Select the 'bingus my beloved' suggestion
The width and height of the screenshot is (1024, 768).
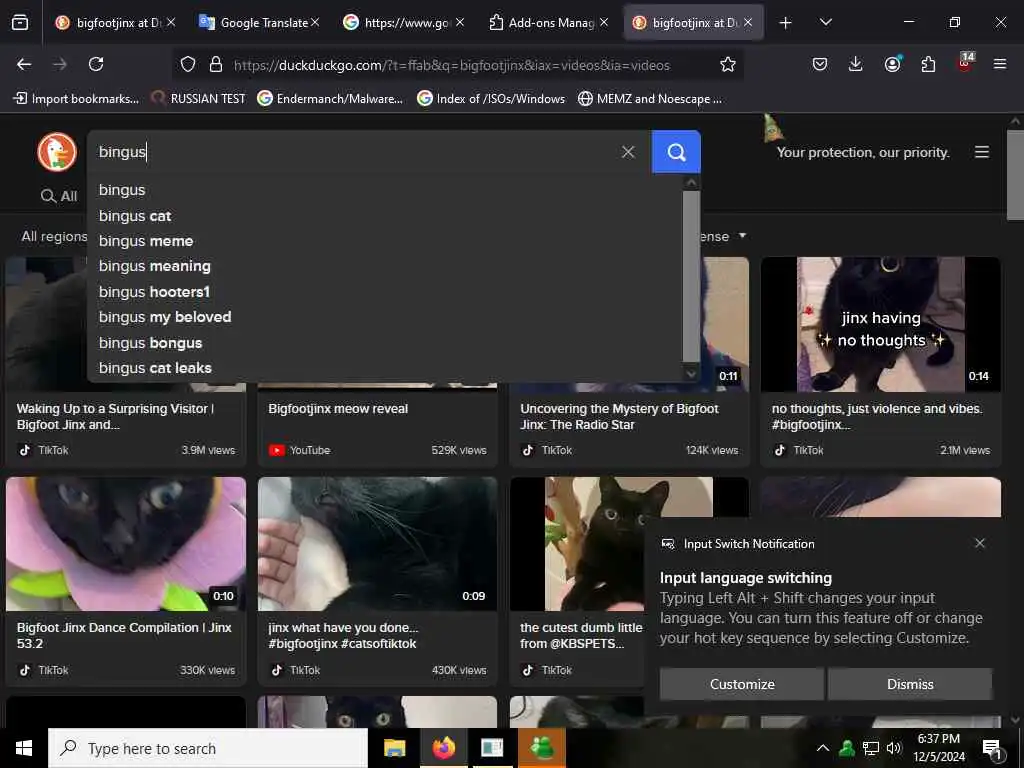click(384, 317)
